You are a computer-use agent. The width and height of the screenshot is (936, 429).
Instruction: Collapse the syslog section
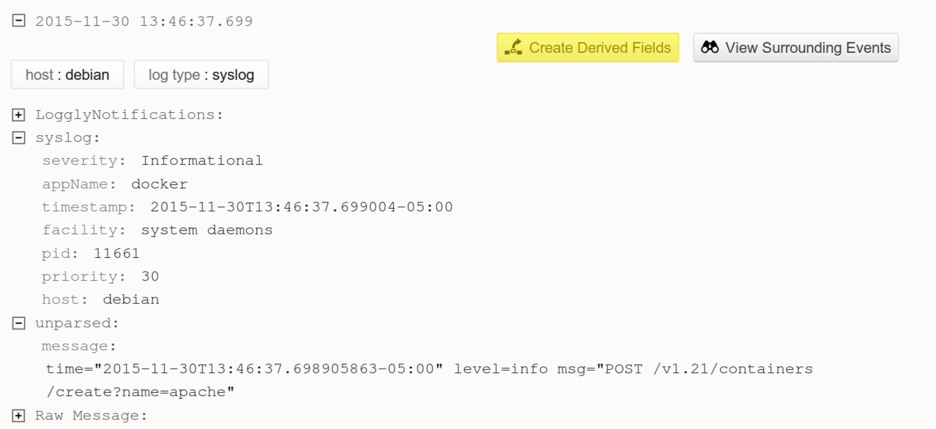click(x=18, y=138)
